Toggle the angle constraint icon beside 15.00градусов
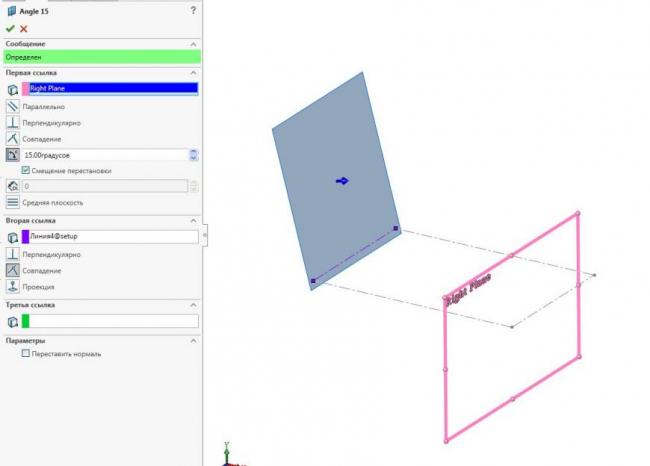The height and width of the screenshot is (466, 650). pos(13,155)
